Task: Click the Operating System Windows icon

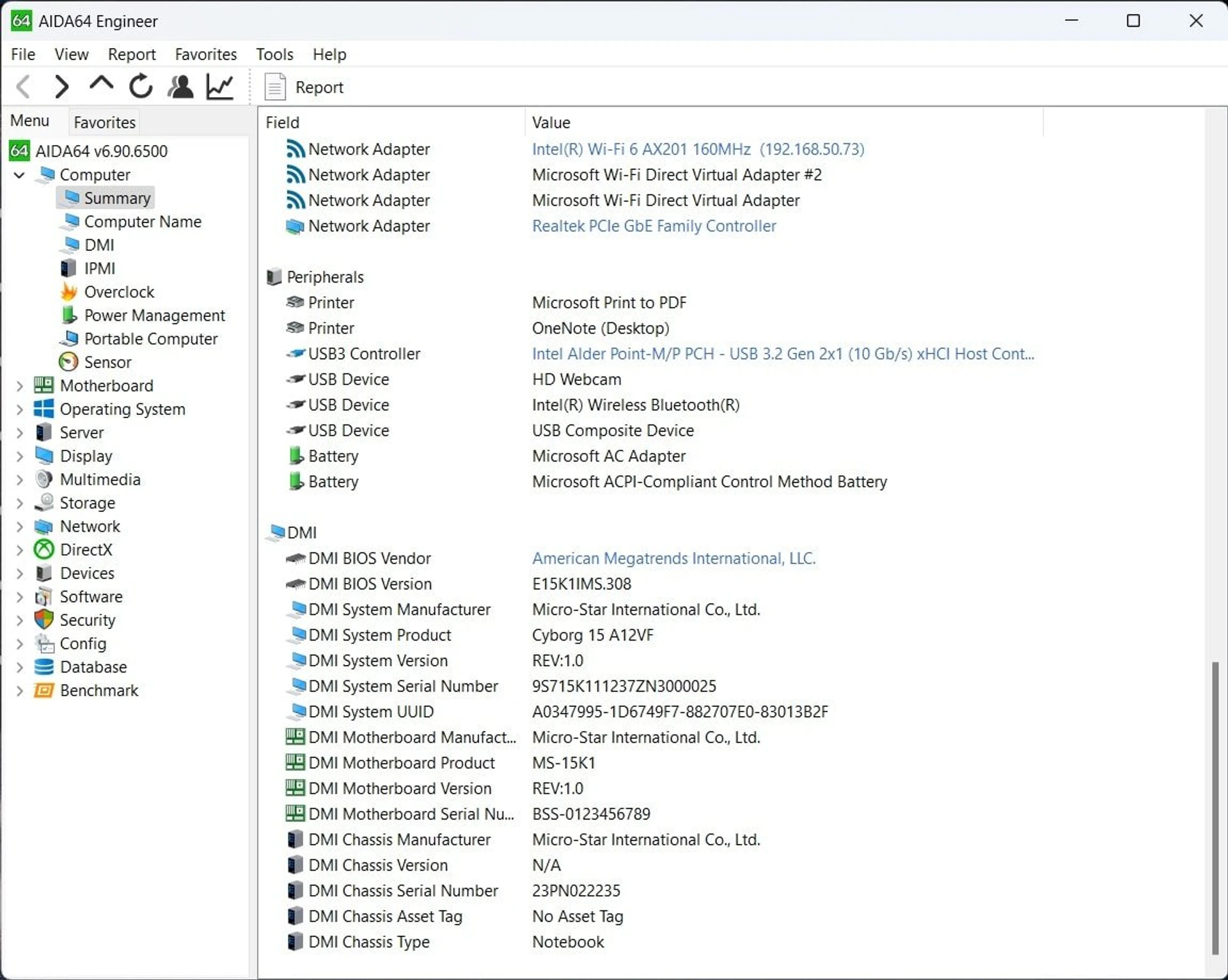Action: (43, 409)
